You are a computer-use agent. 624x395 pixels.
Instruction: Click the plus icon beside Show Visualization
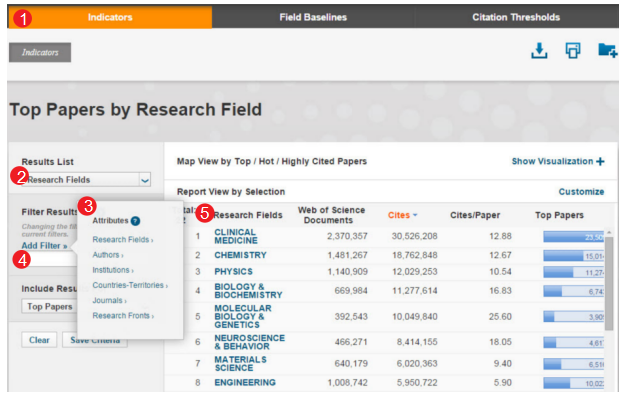600,161
